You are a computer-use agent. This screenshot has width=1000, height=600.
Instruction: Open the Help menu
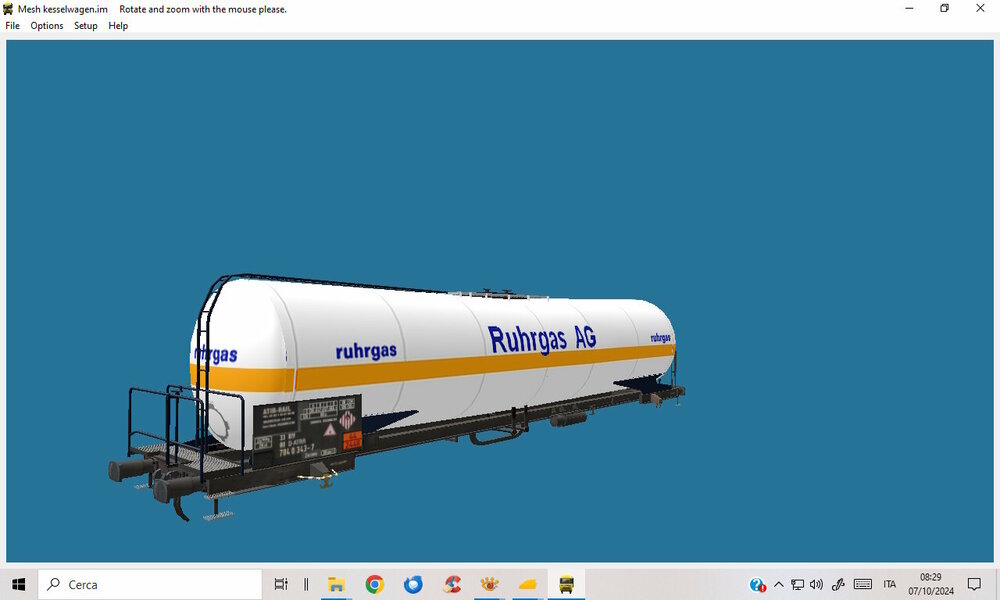pyautogui.click(x=118, y=26)
